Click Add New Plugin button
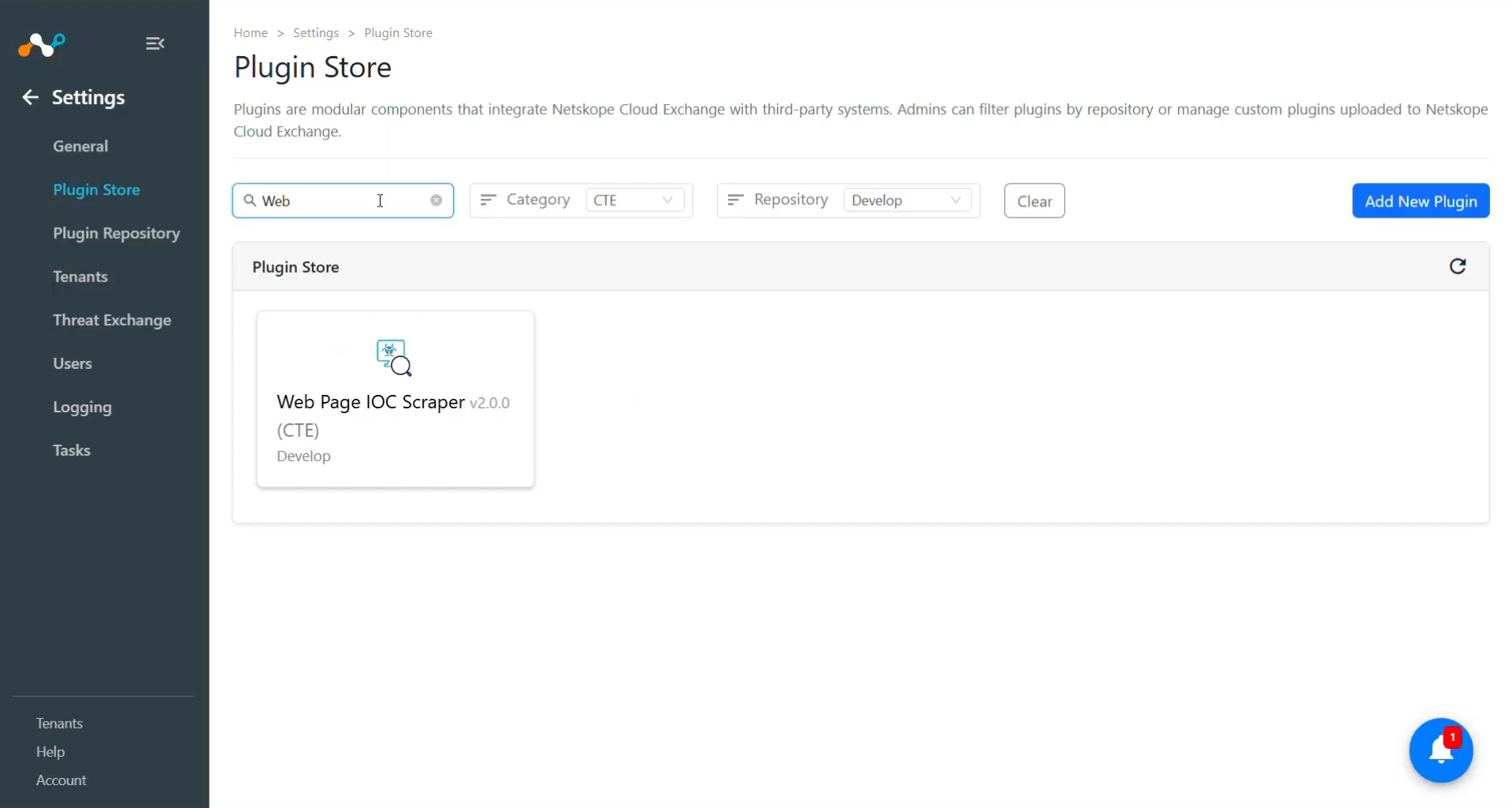The width and height of the screenshot is (1512, 808). point(1420,201)
